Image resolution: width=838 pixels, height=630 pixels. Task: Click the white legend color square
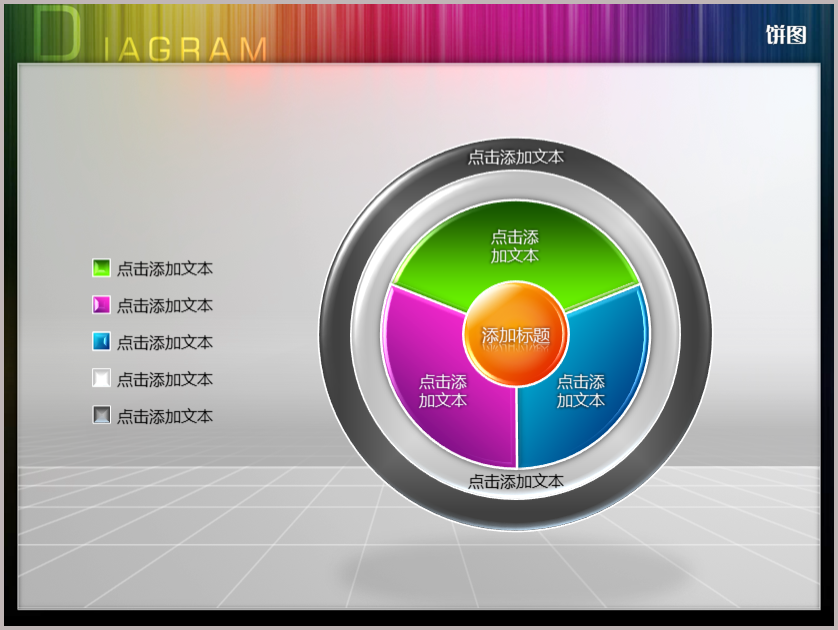[102, 378]
